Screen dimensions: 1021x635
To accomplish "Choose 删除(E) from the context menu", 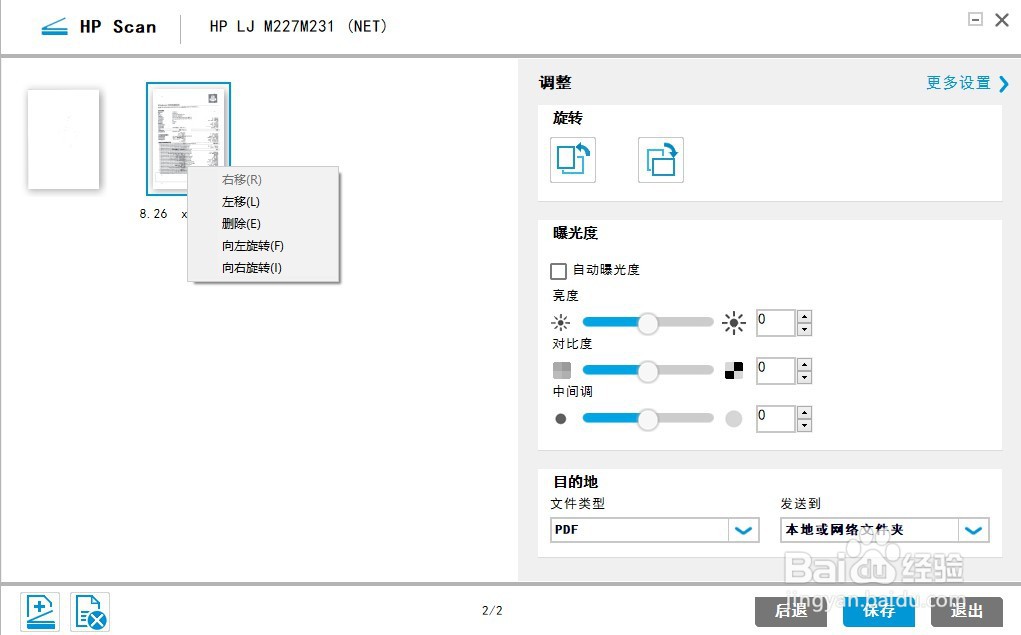I will (x=240, y=223).
